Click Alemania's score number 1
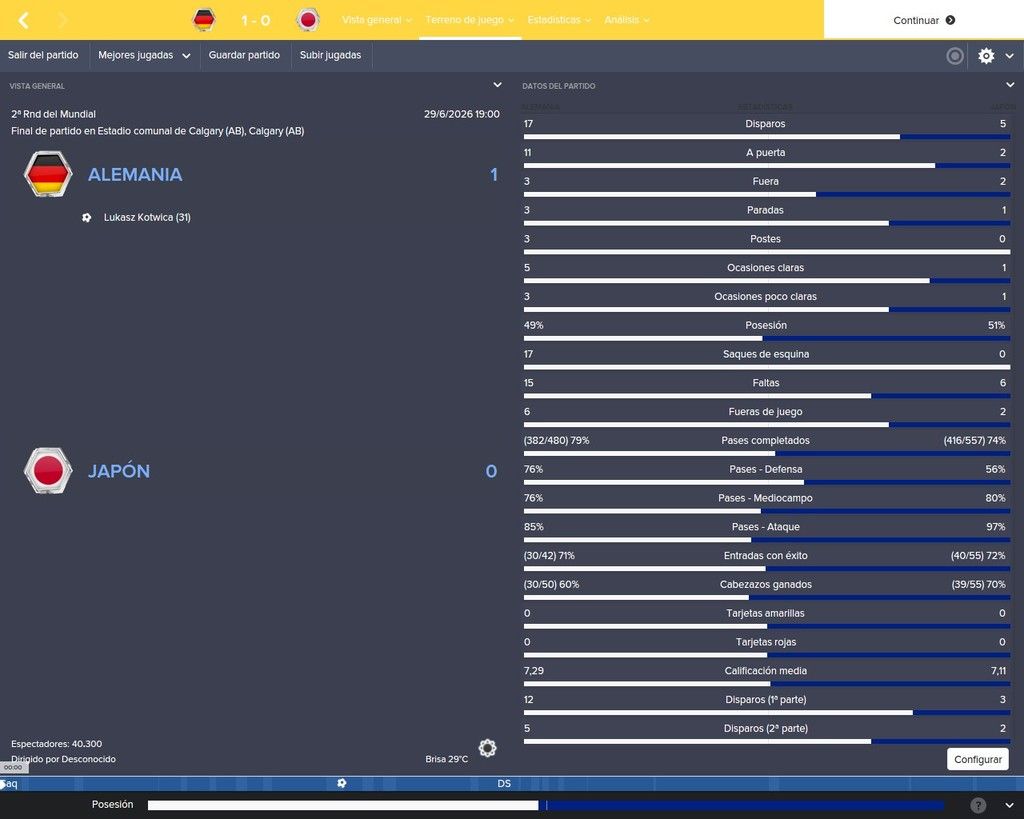 (x=494, y=174)
